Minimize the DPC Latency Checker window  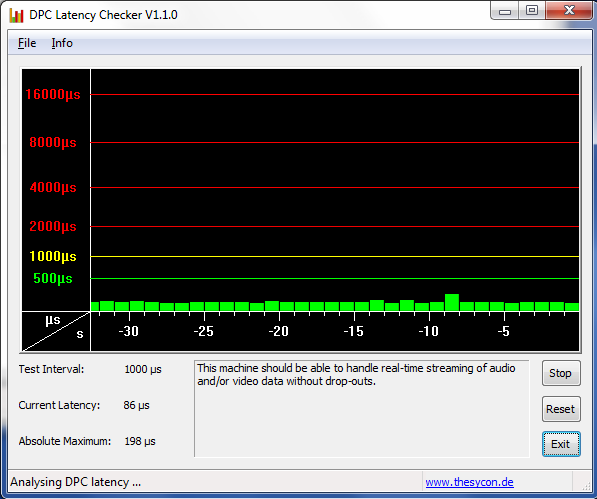pos(505,11)
